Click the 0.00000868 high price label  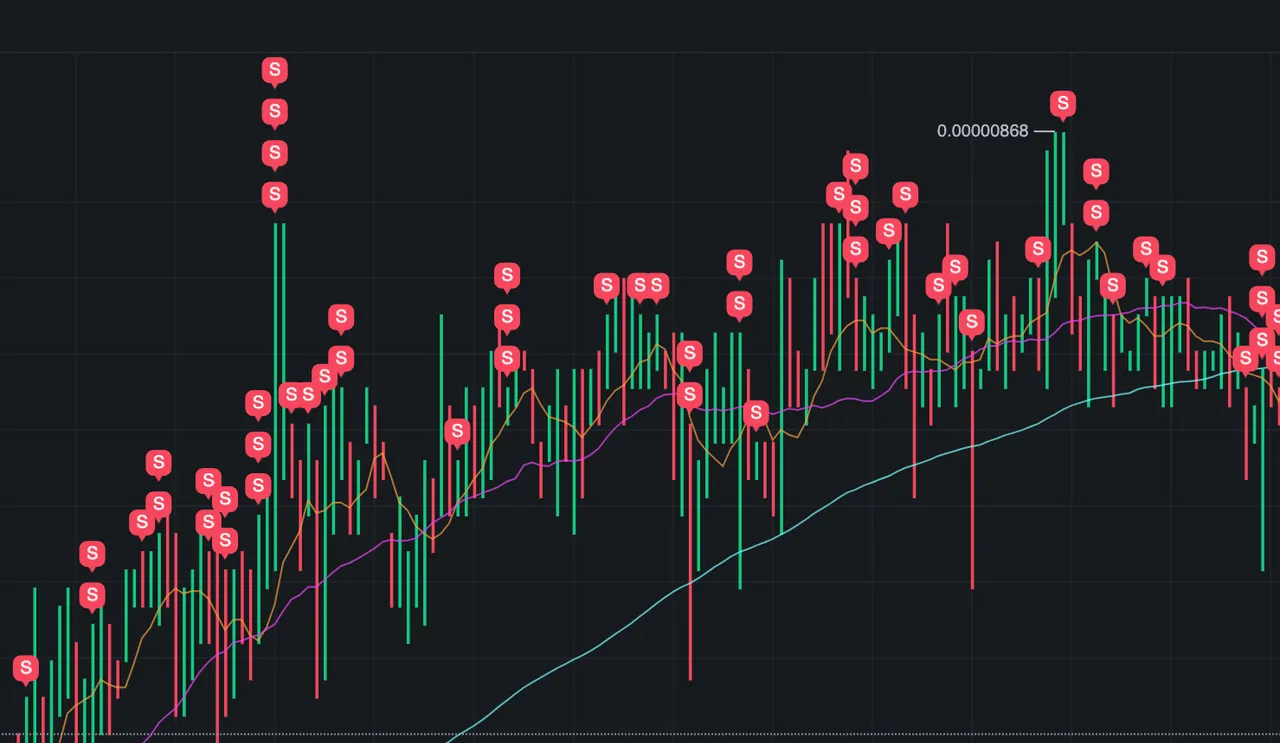coord(982,131)
